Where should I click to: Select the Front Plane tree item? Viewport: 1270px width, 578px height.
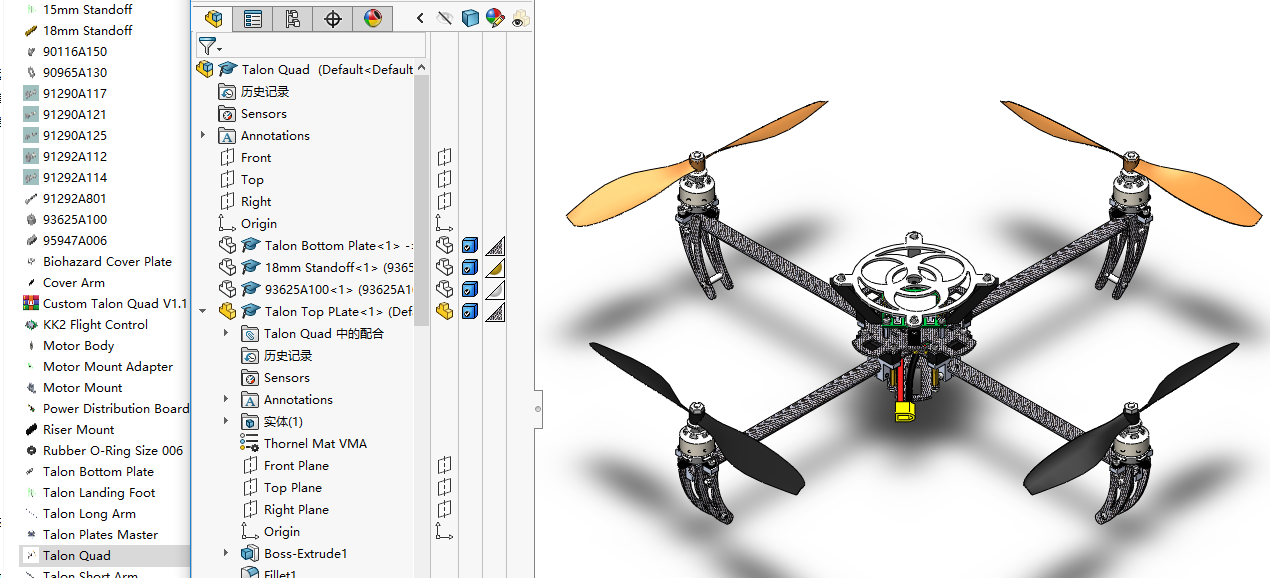[x=296, y=465]
